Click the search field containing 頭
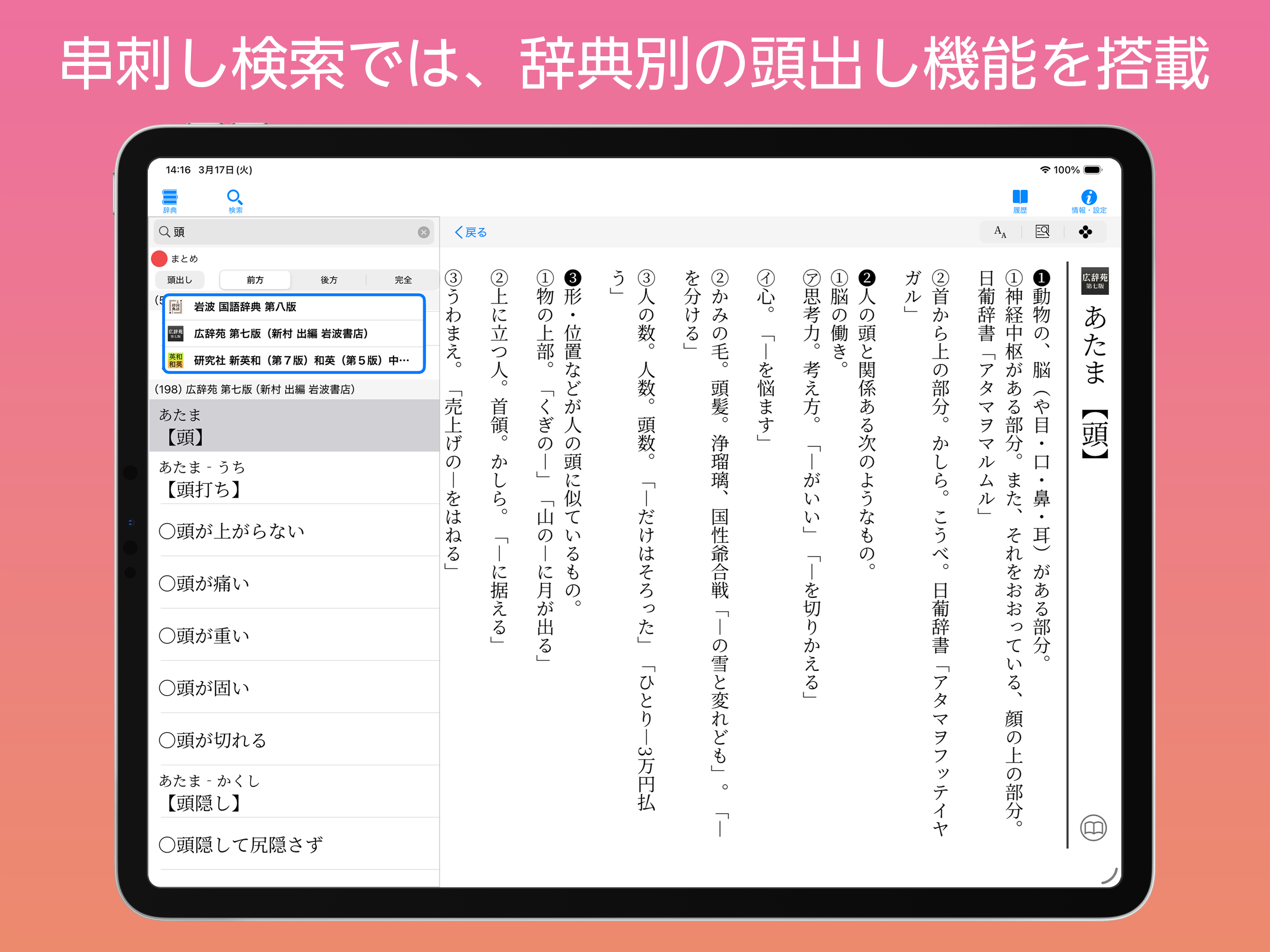Viewport: 1270px width, 952px height. point(294,232)
